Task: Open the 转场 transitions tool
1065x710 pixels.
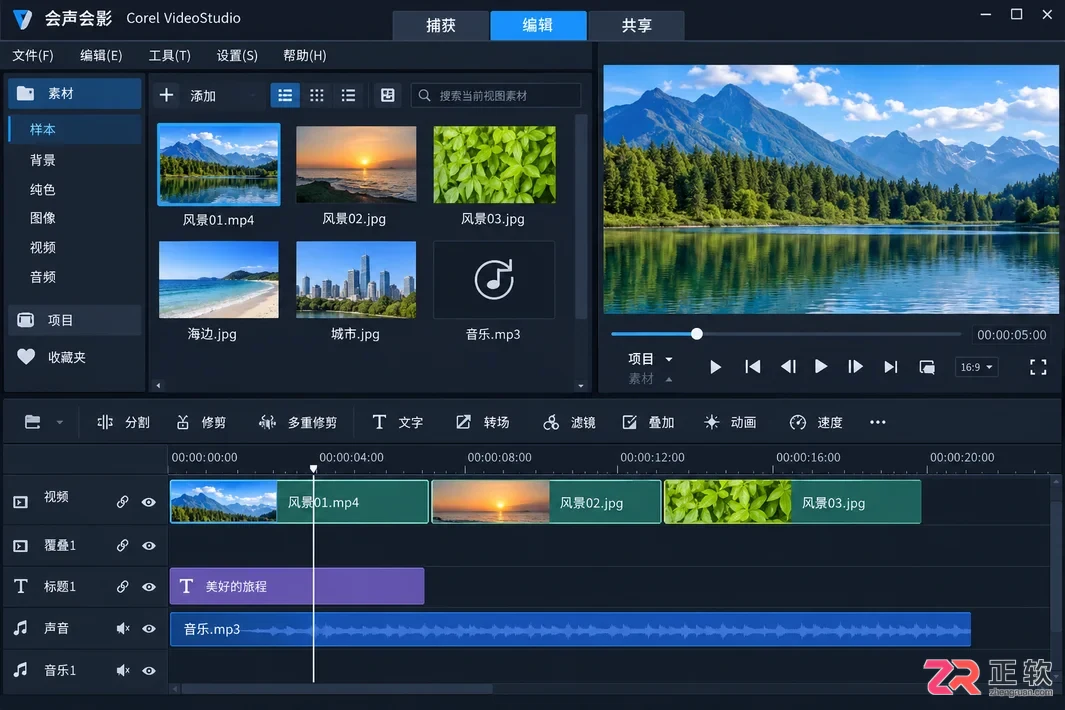Action: pos(482,423)
